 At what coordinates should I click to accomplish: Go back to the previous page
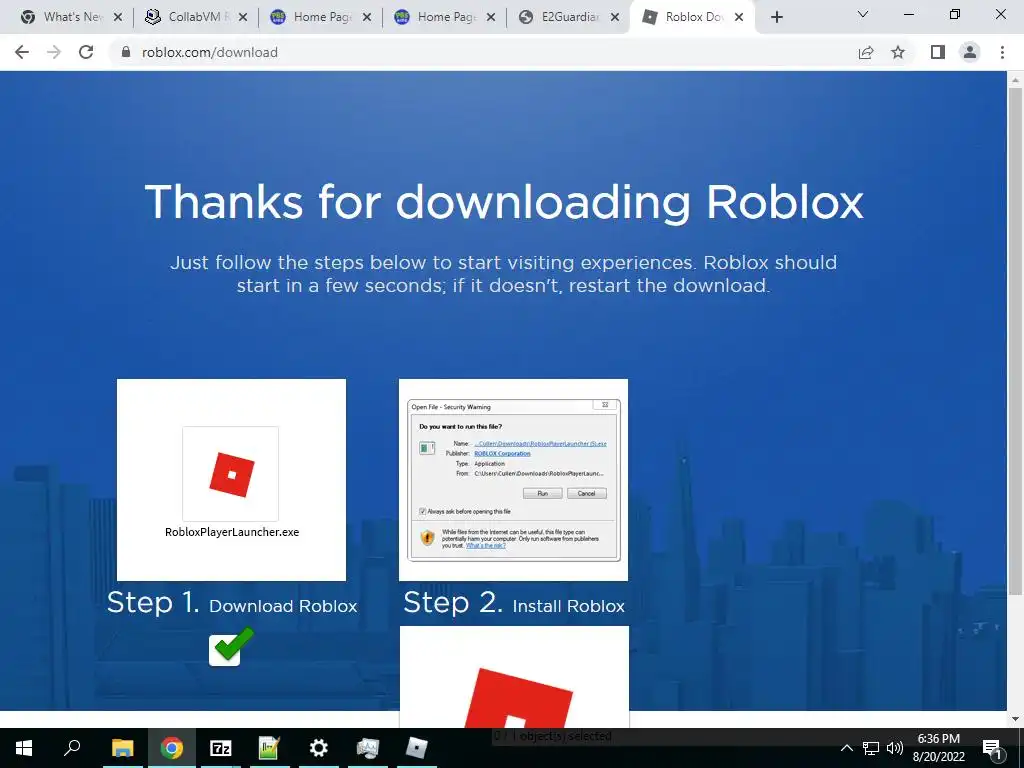pyautogui.click(x=22, y=52)
